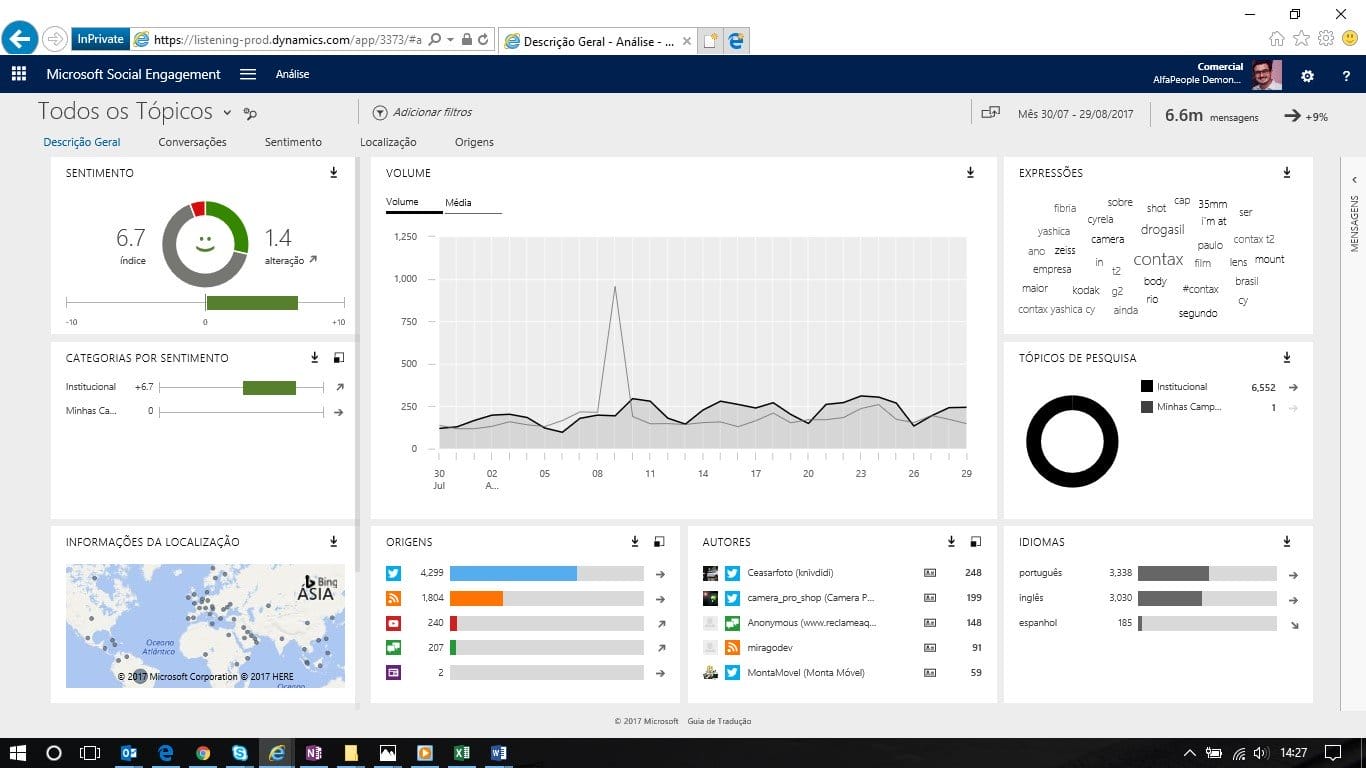Open the date range selector
The width and height of the screenshot is (1366, 768).
tap(1075, 115)
